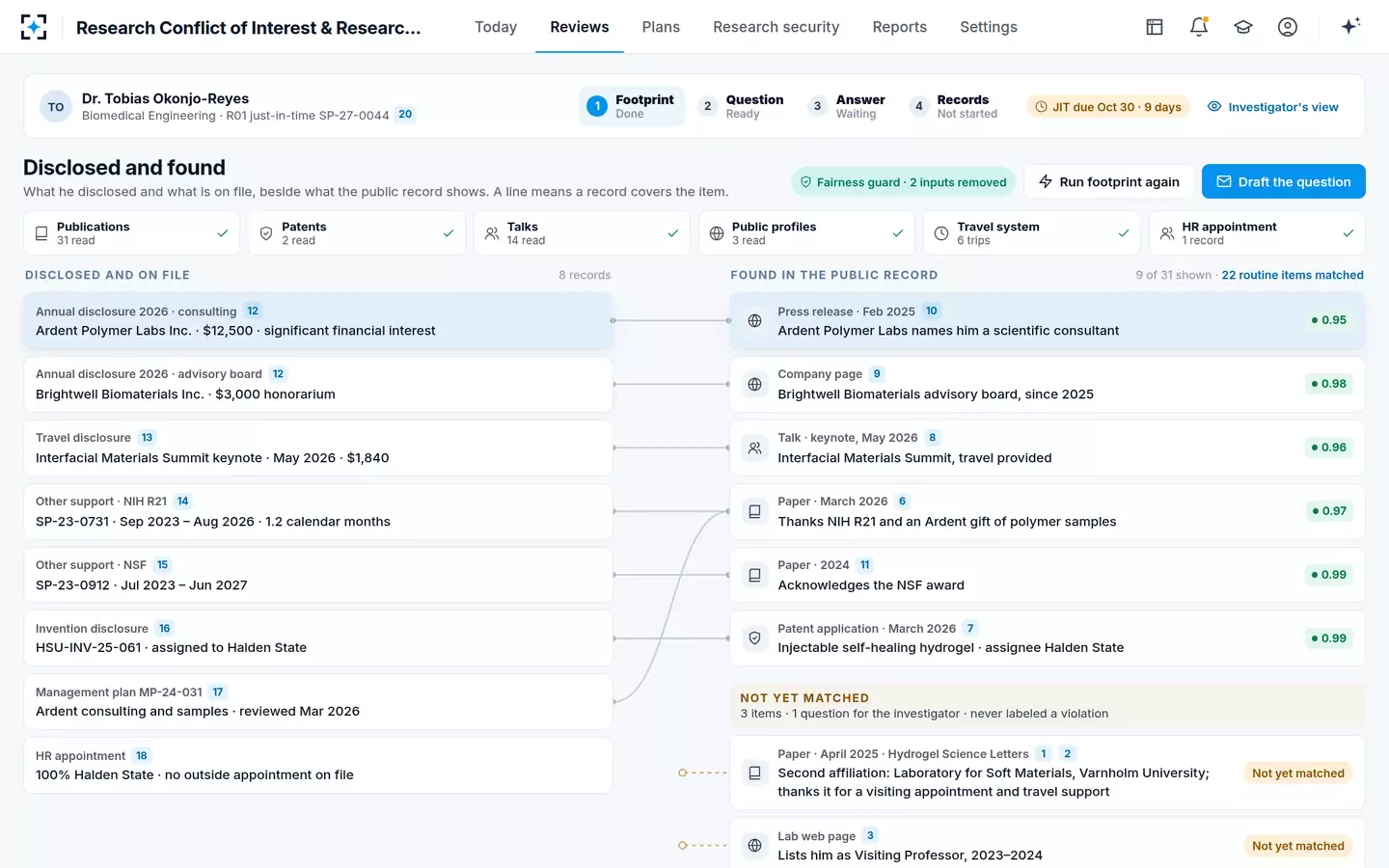Switch to the Today tab
Image resolution: width=1389 pixels, height=868 pixels.
(496, 27)
